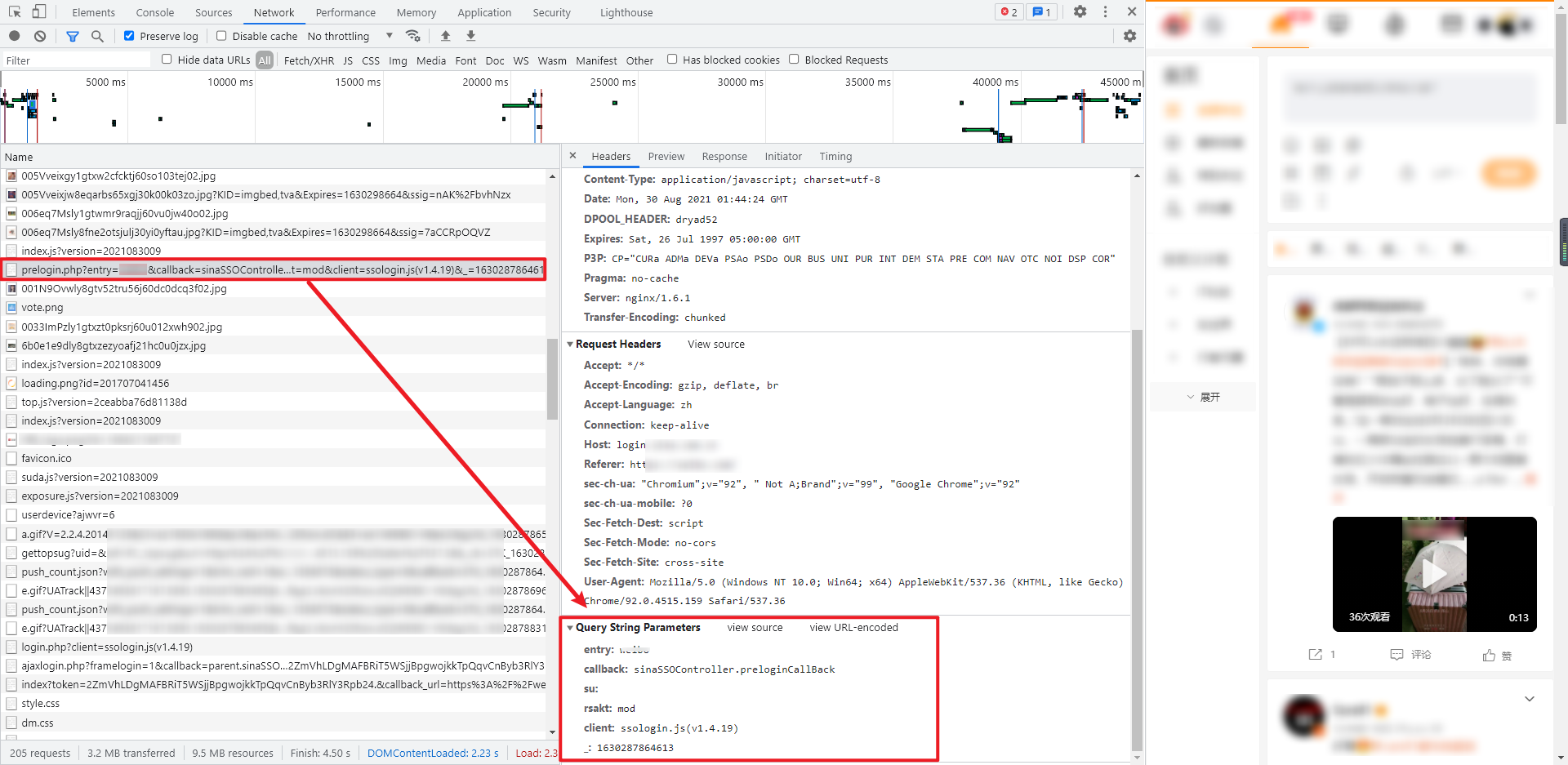
Task: Uncheck the Preserve log checkbox
Action: (129, 36)
